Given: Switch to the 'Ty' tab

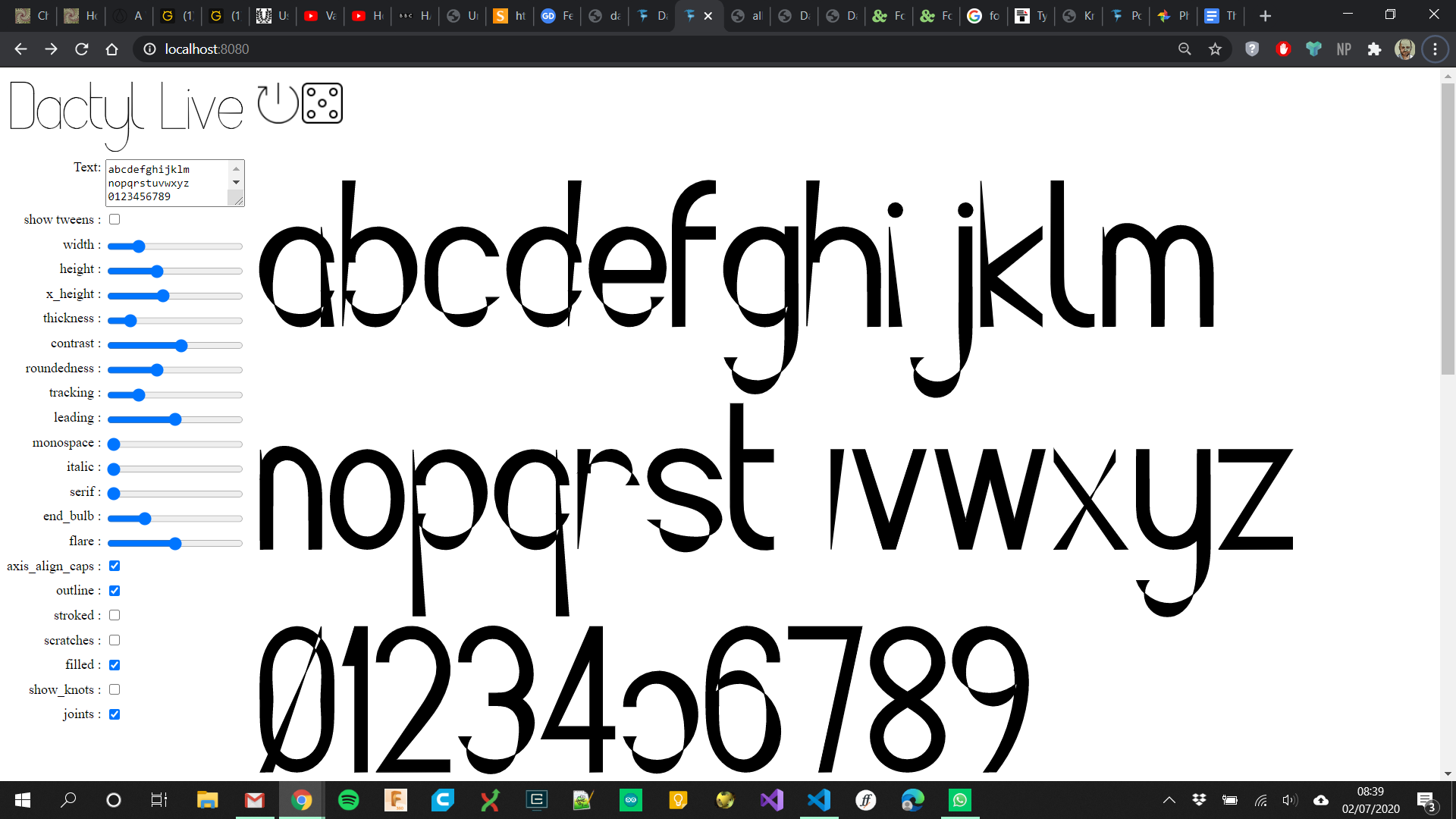Looking at the screenshot, I should [1031, 16].
